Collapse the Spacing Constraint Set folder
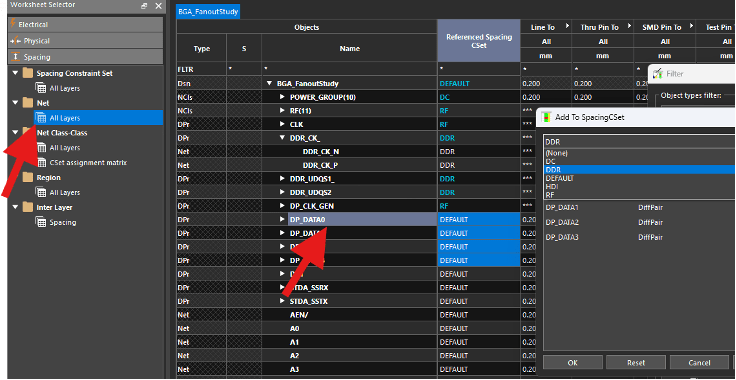This screenshot has width=736, height=380. click(x=15, y=74)
